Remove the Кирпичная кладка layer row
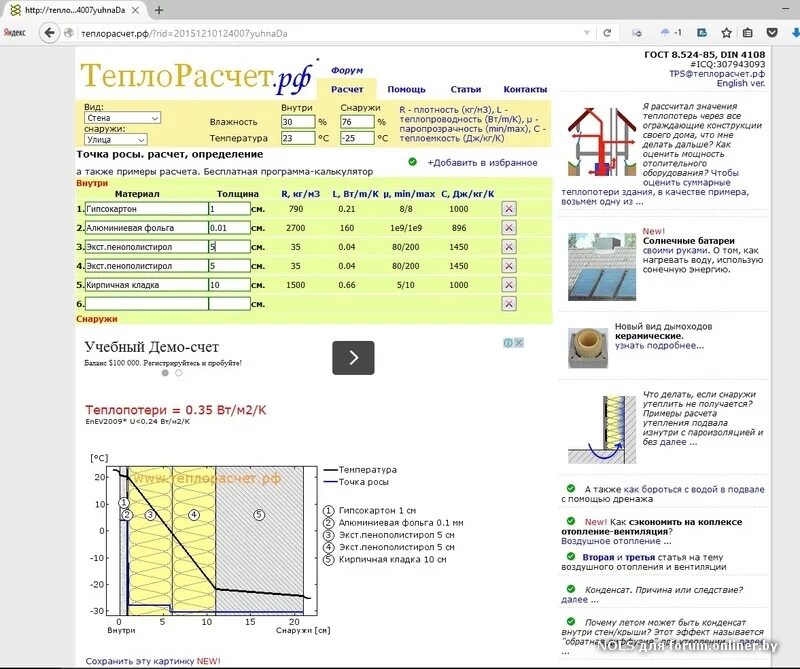Image resolution: width=800 pixels, height=669 pixels. (509, 285)
